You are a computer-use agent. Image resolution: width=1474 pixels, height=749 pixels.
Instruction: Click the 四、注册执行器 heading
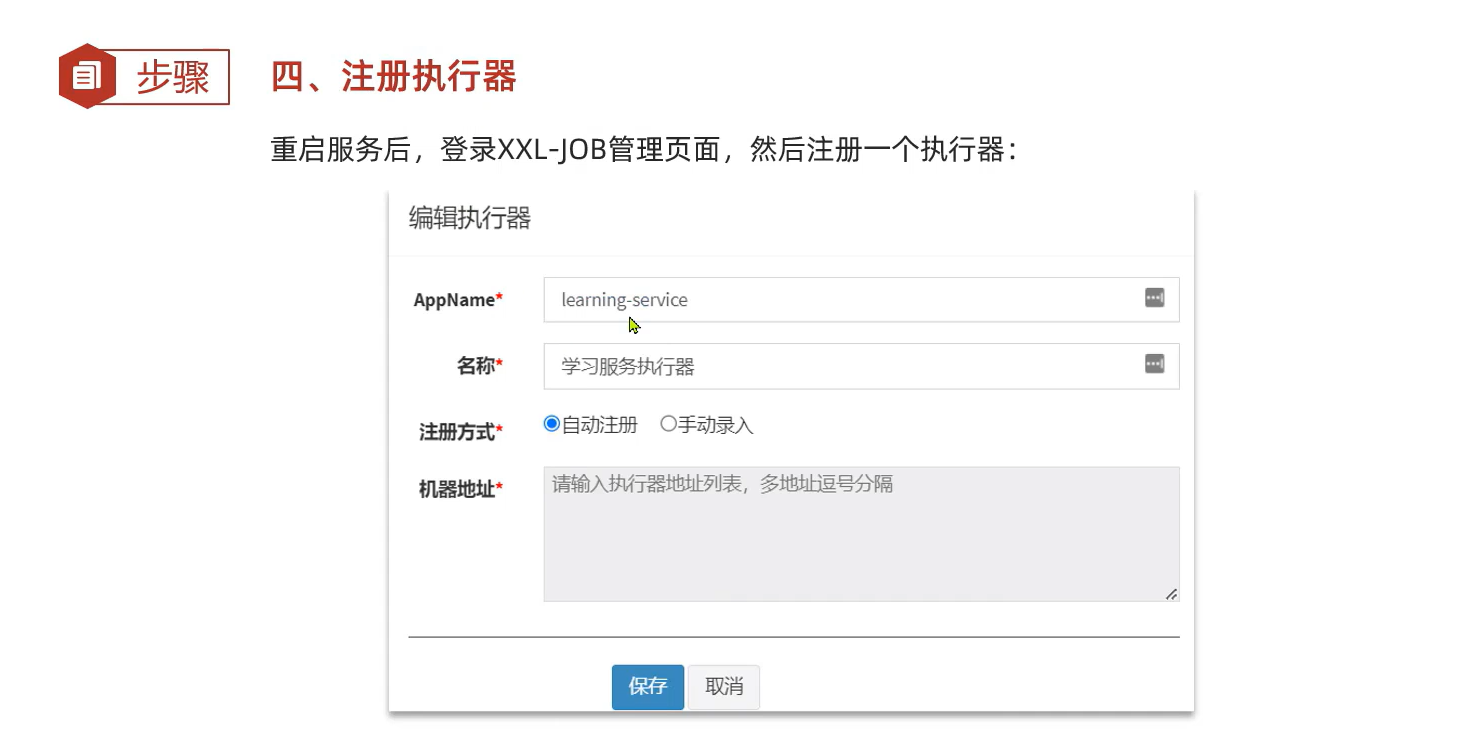(x=393, y=77)
